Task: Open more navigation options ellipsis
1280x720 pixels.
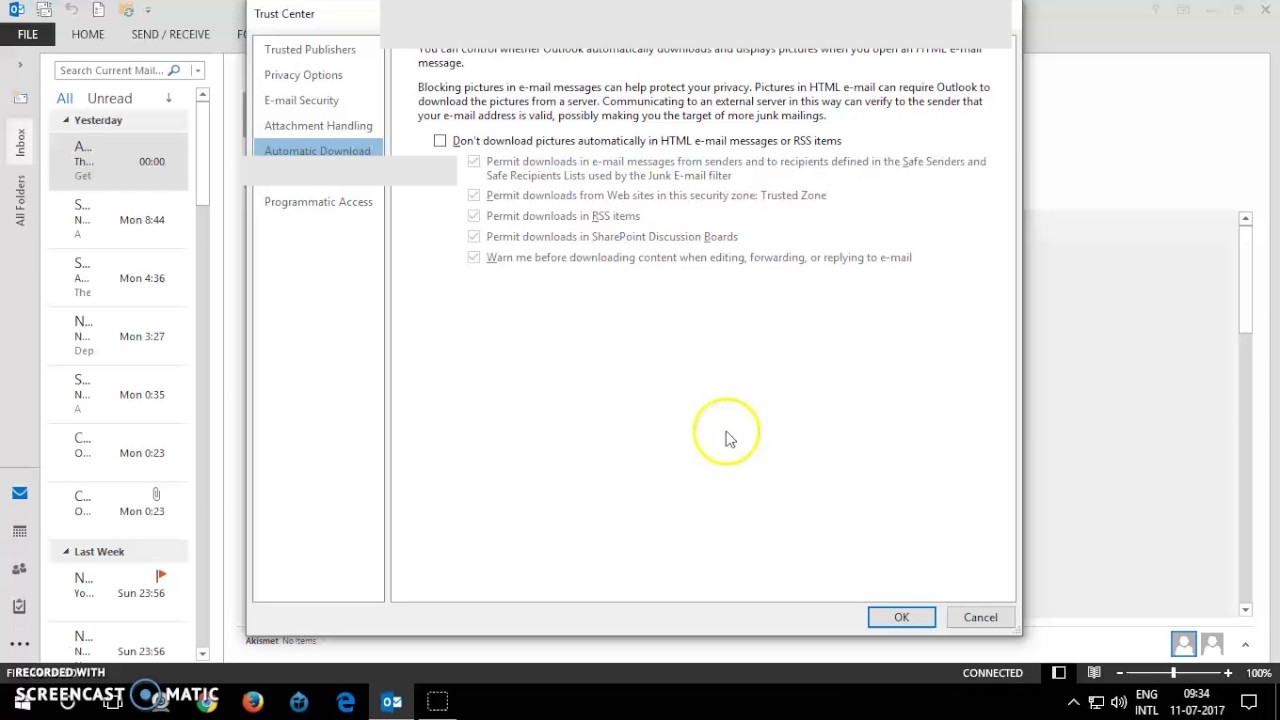Action: point(19,644)
